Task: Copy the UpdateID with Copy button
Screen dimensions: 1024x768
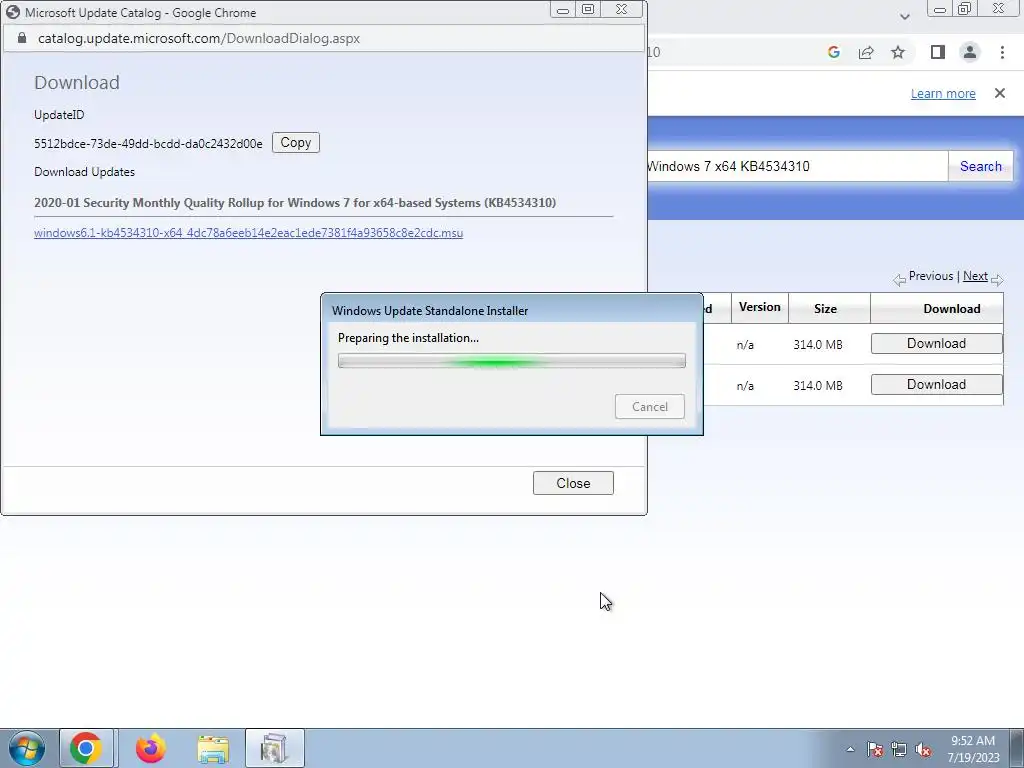Action: [295, 142]
